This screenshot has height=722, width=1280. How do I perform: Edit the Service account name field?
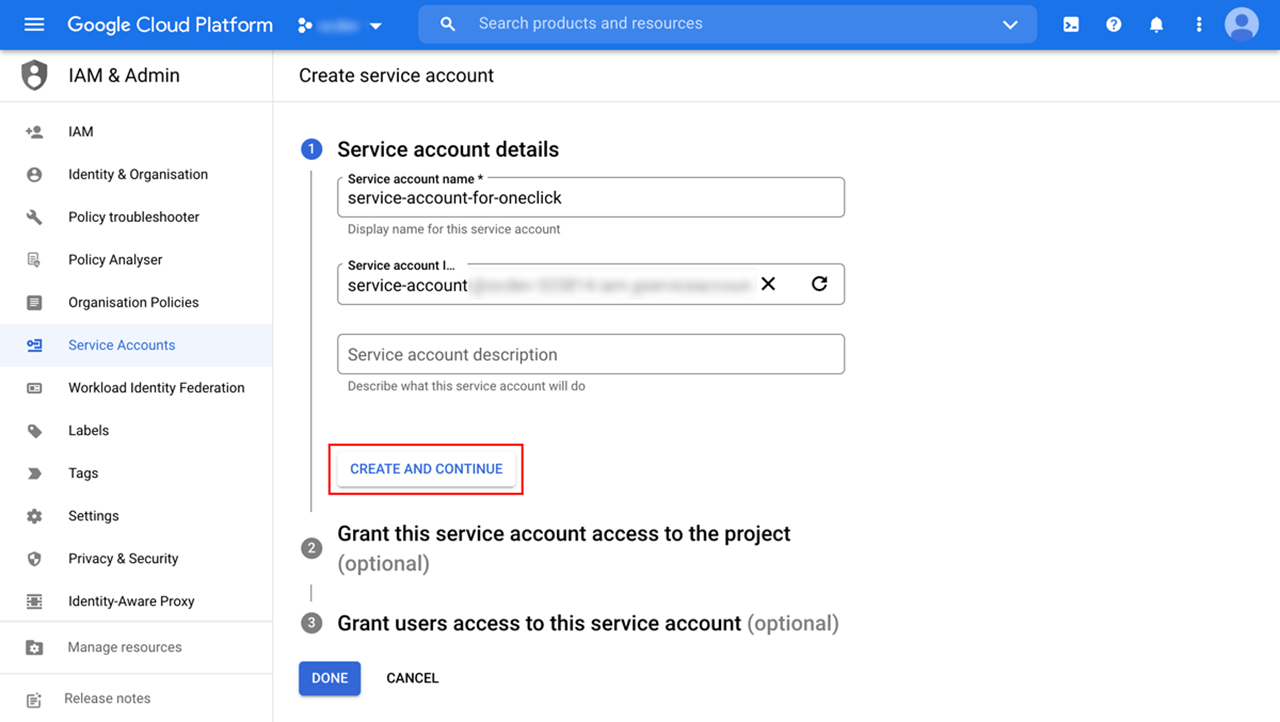point(591,197)
